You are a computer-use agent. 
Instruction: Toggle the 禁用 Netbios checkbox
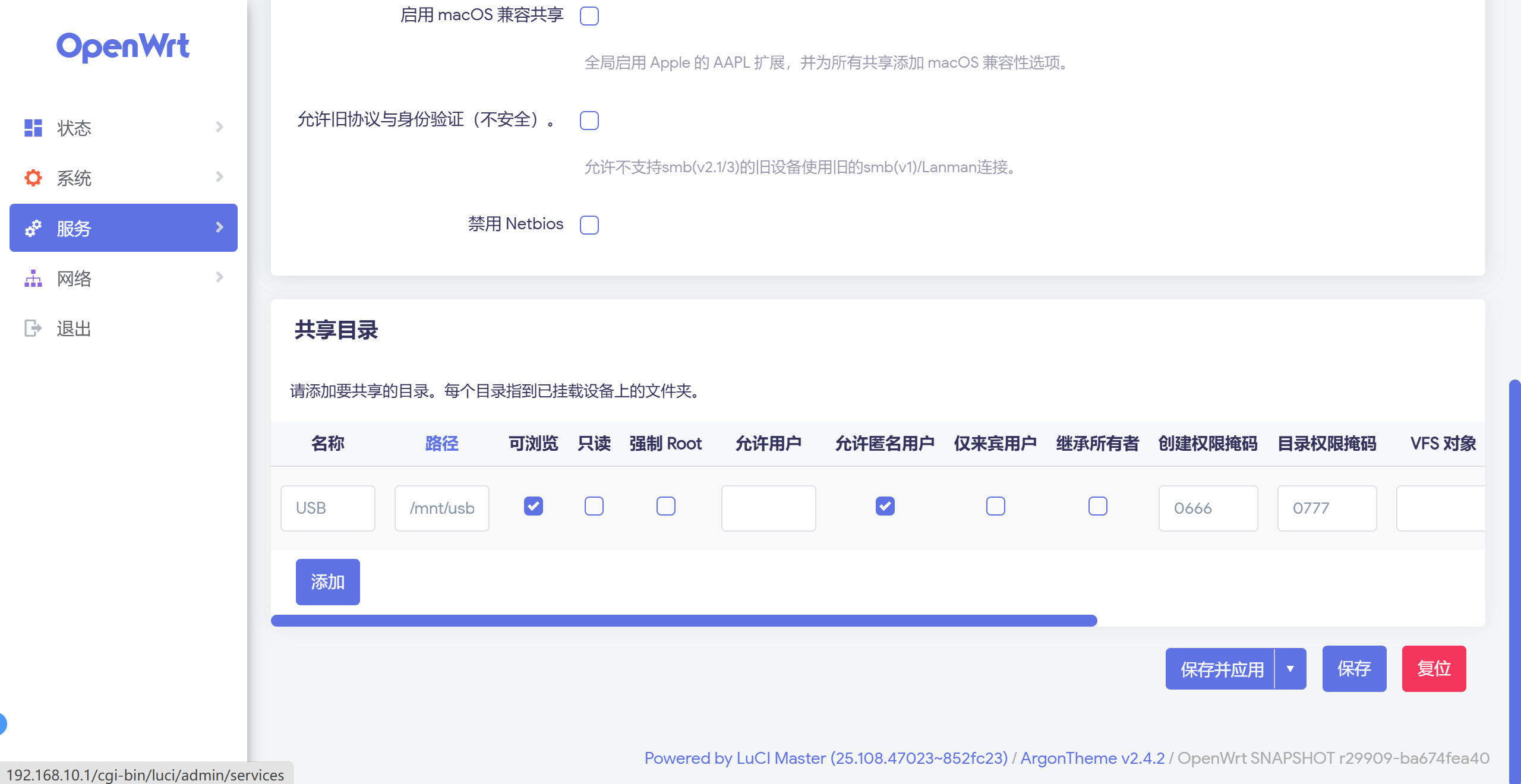(589, 225)
